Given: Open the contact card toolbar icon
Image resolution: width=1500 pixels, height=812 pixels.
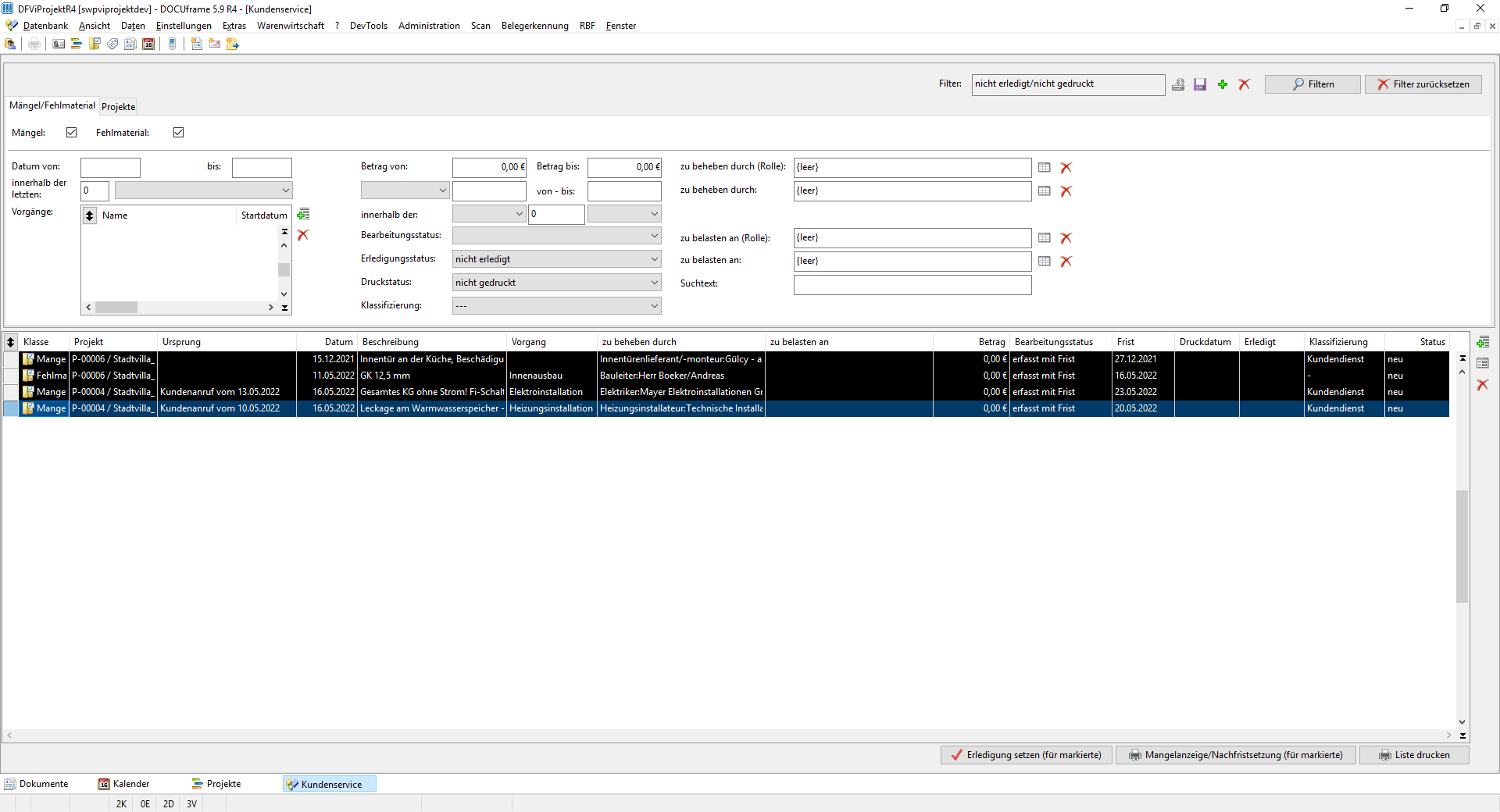Looking at the screenshot, I should 59,44.
